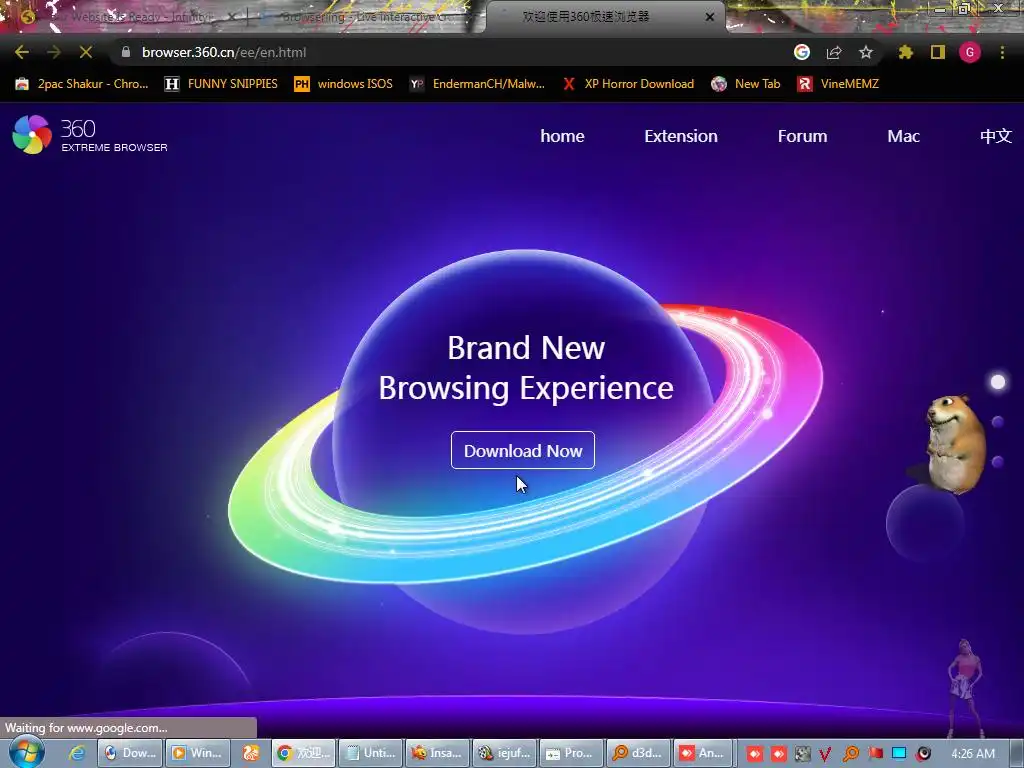1024x768 pixels.
Task: Open the Forum navigation item
Action: click(802, 136)
